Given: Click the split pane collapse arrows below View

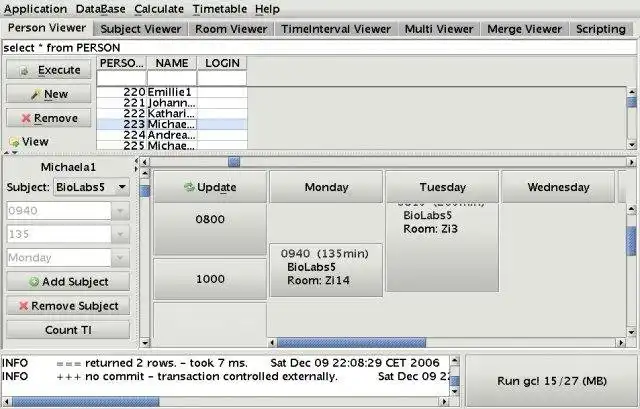Looking at the screenshot, I should coord(12,153).
